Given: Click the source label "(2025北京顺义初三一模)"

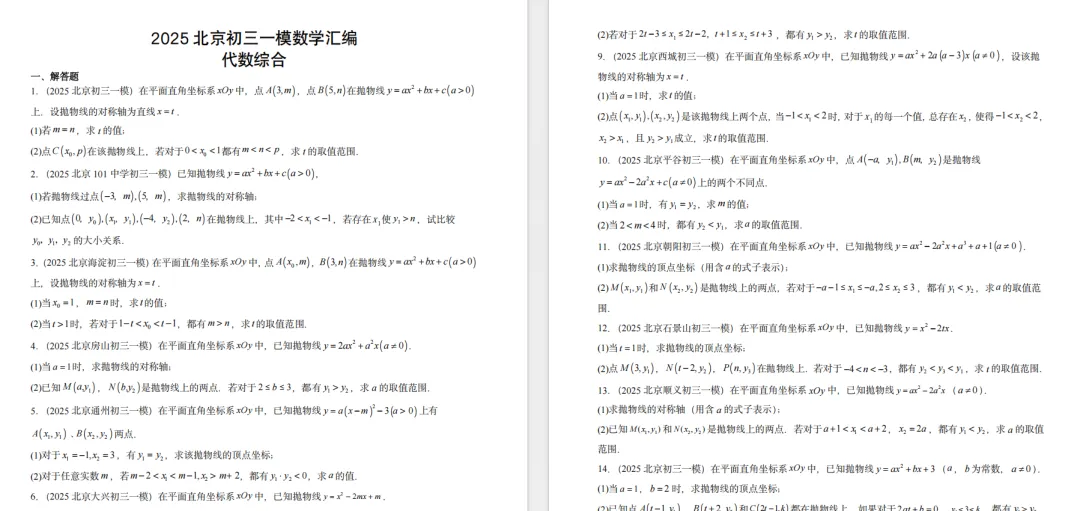Looking at the screenshot, I should coord(668,390).
